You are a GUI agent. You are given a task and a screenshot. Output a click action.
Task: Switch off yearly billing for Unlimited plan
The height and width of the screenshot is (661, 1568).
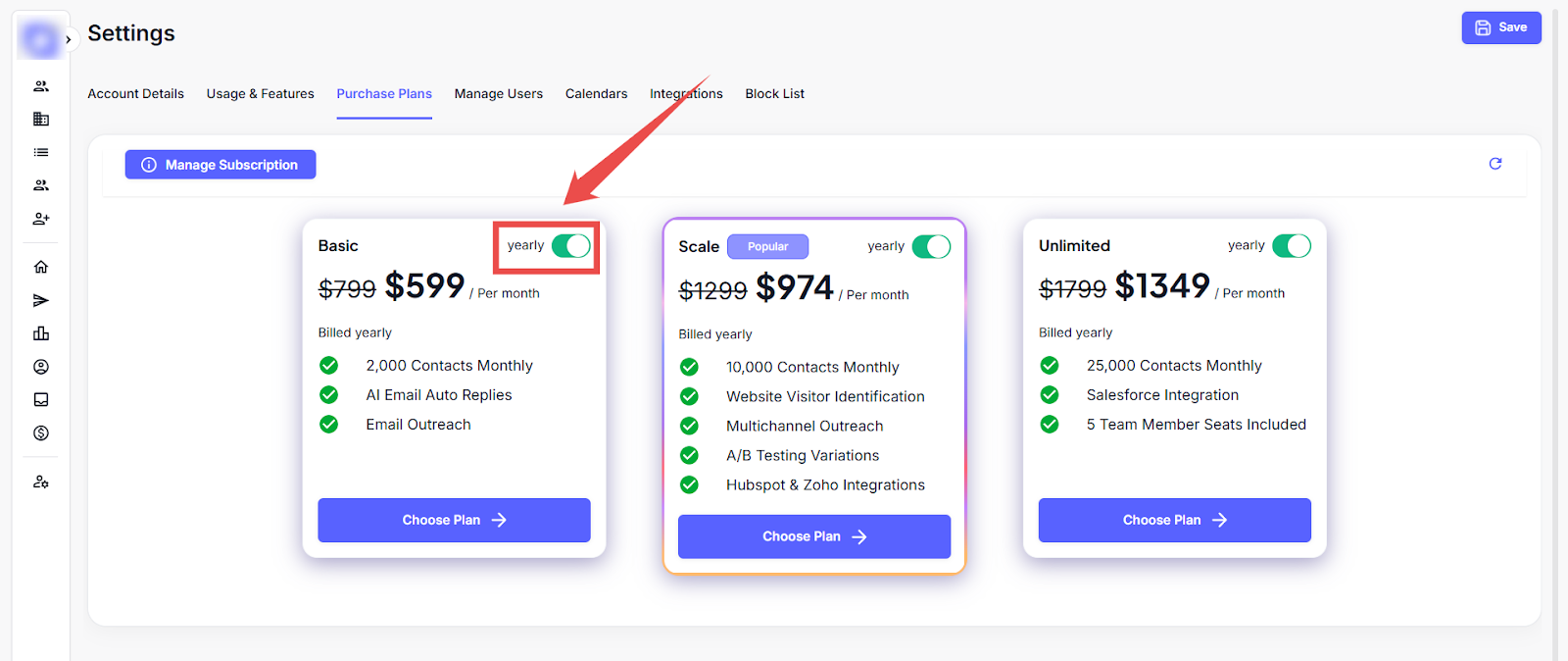coord(1291,245)
